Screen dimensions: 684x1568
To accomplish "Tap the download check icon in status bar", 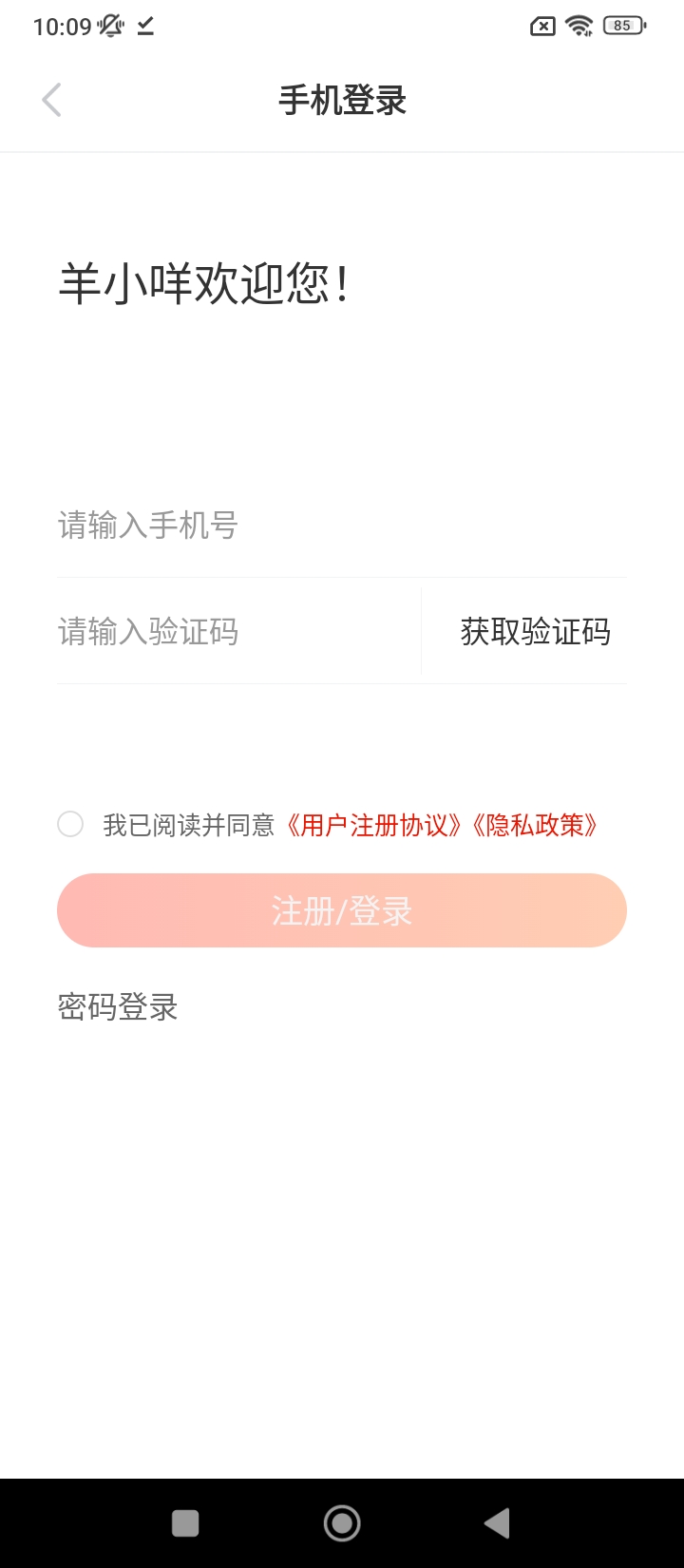I will point(145,26).
